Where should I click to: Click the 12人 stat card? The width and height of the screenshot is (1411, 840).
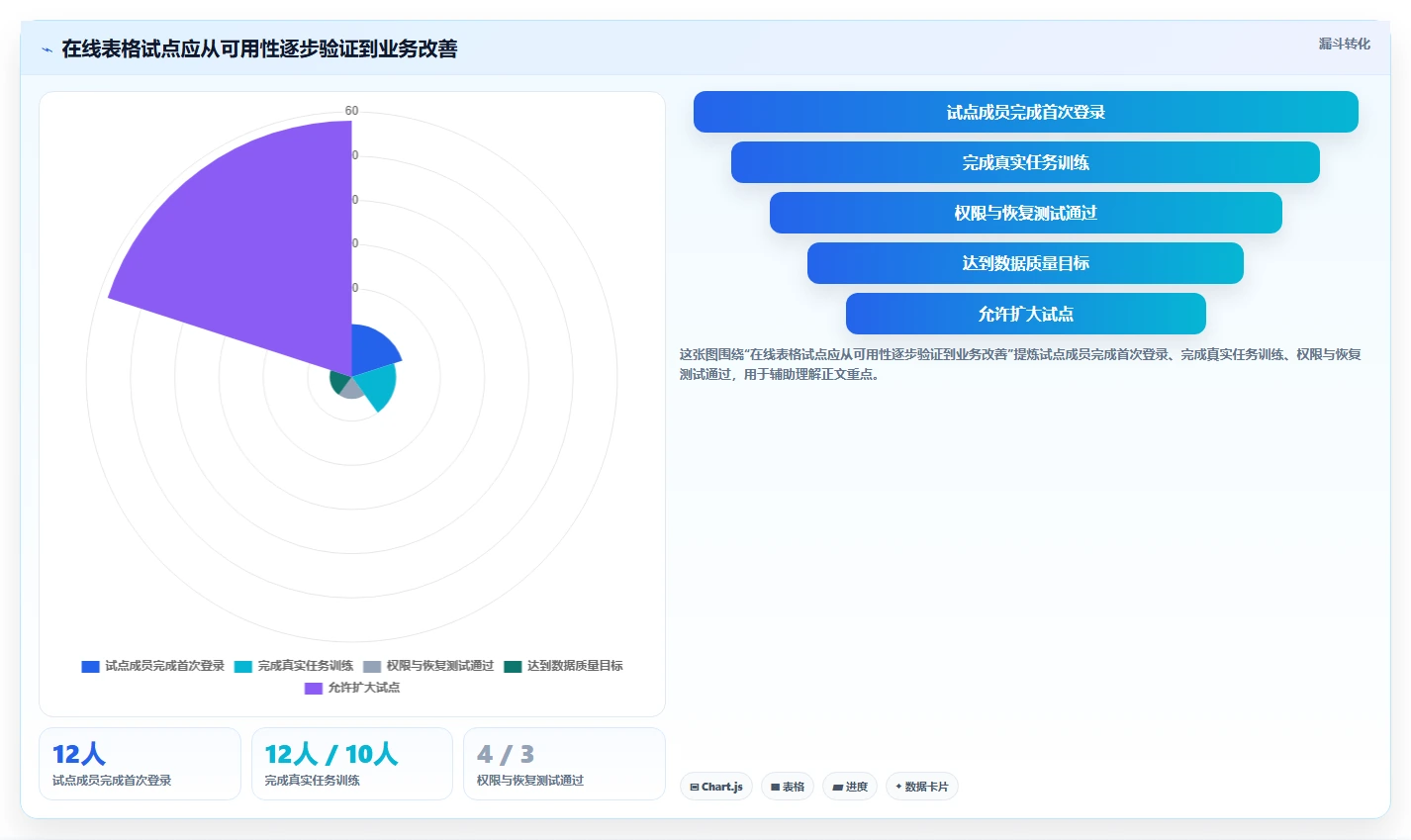click(140, 764)
